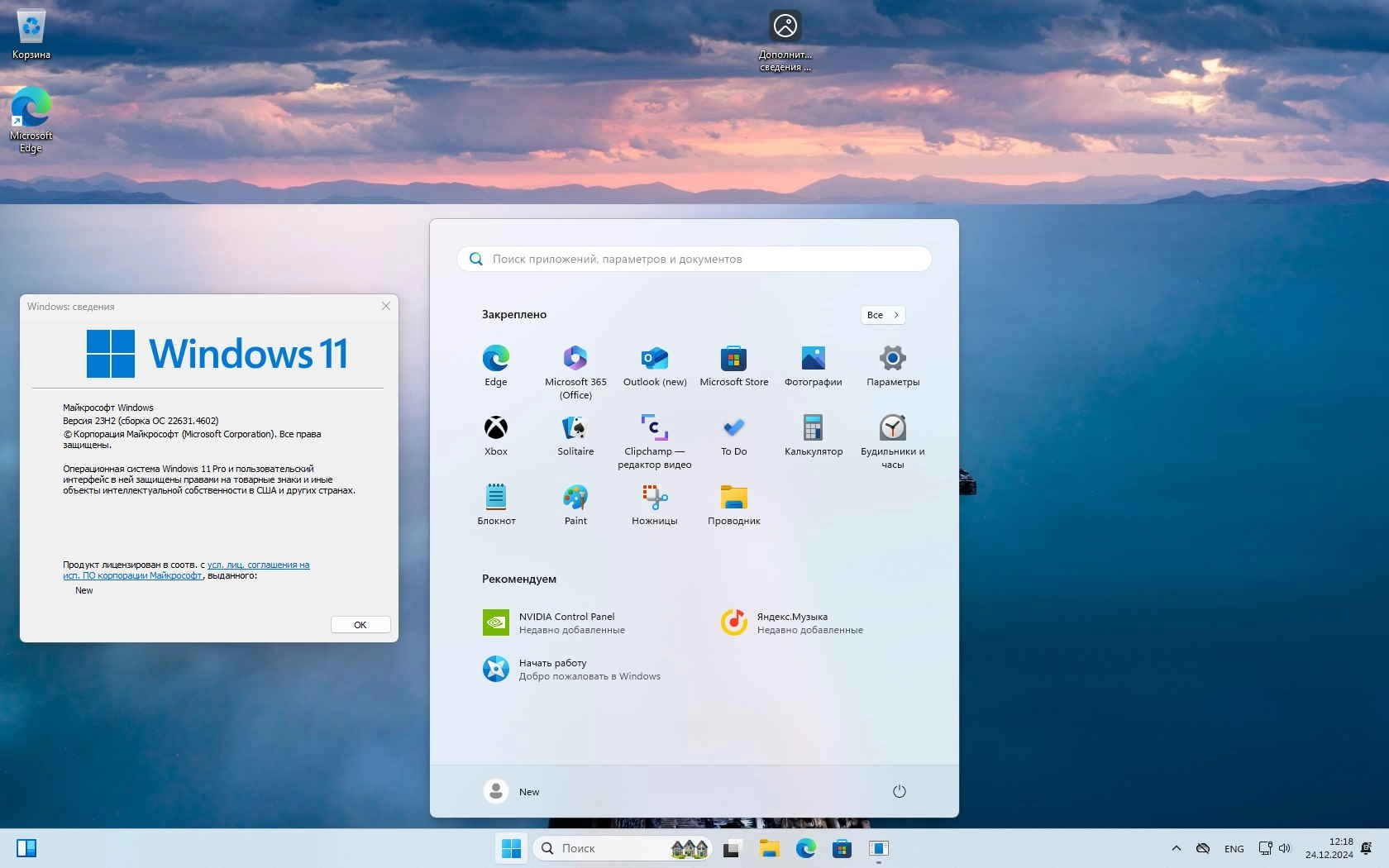Image resolution: width=1389 pixels, height=868 pixels.
Task: Open Edge from the pinned Start apps
Action: [496, 365]
